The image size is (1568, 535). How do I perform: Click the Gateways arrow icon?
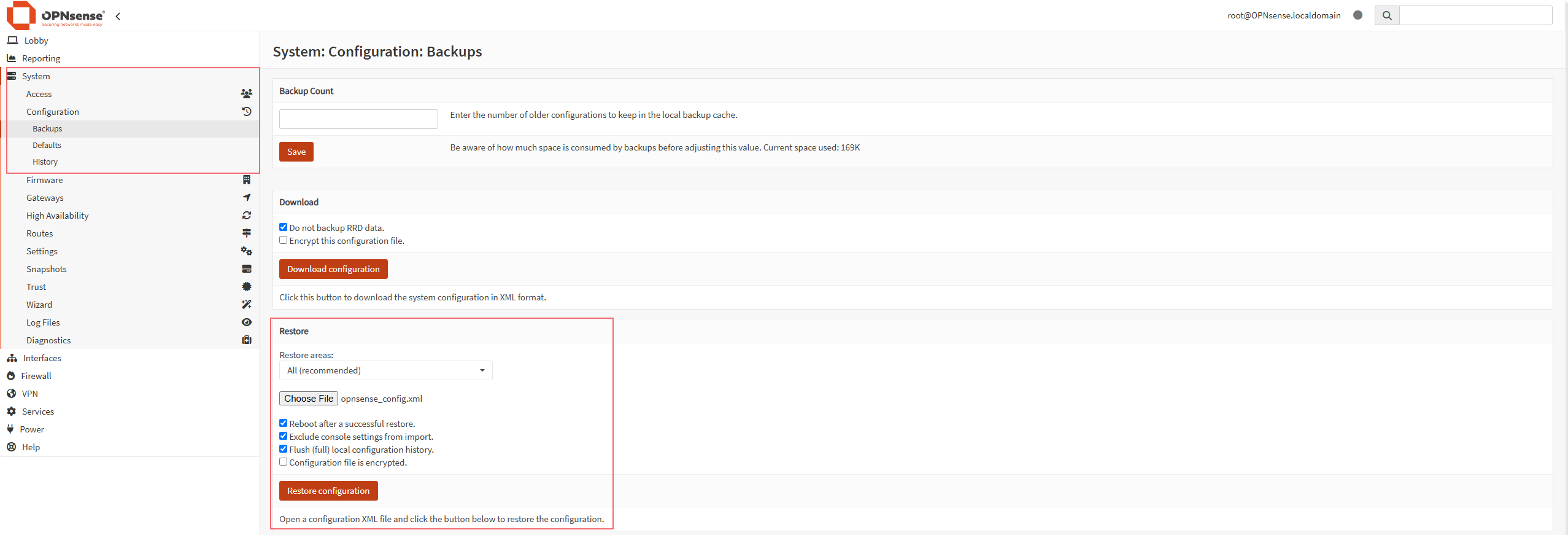[246, 198]
